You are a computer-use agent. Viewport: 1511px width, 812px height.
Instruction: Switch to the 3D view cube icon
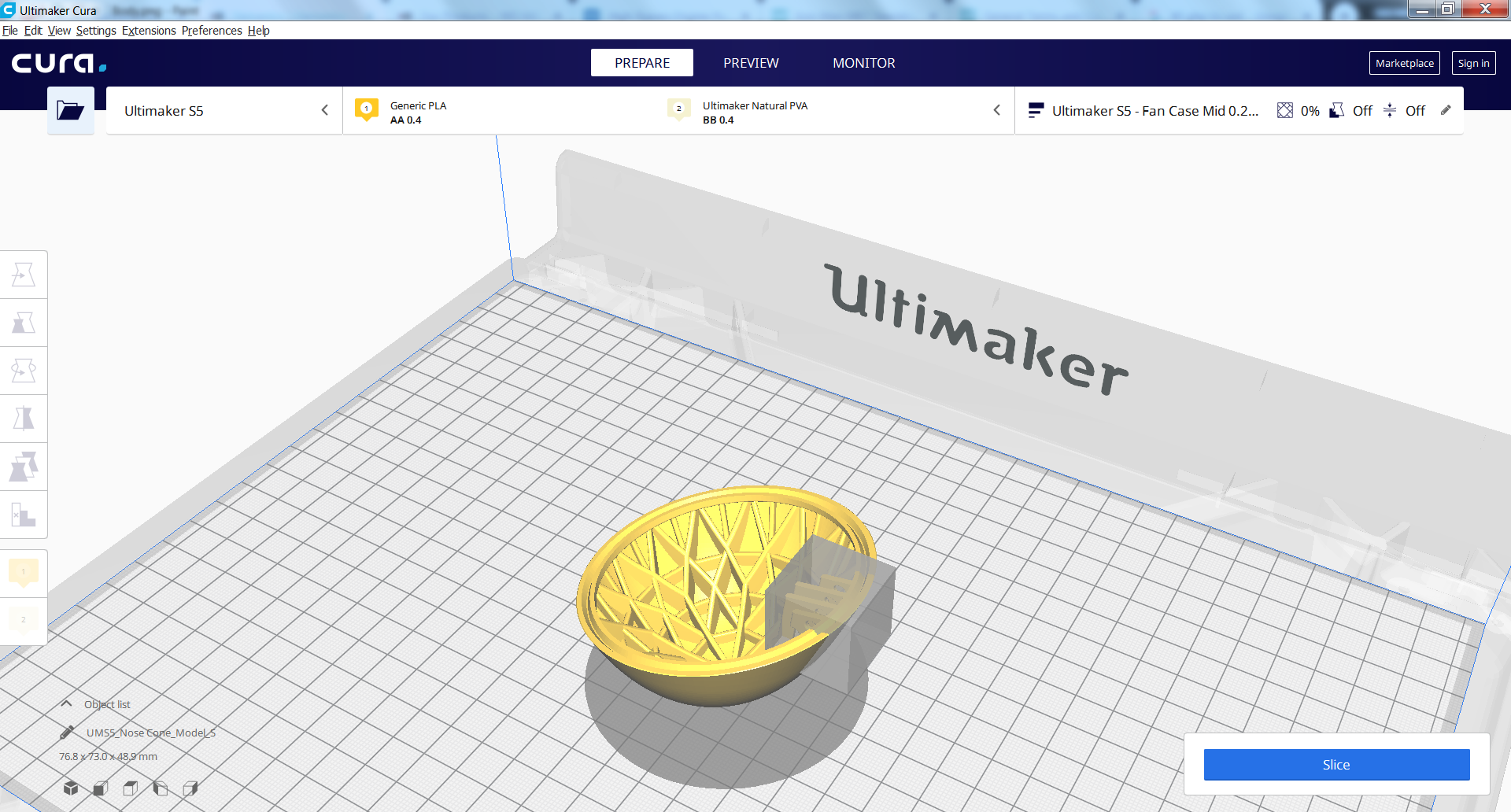click(71, 788)
